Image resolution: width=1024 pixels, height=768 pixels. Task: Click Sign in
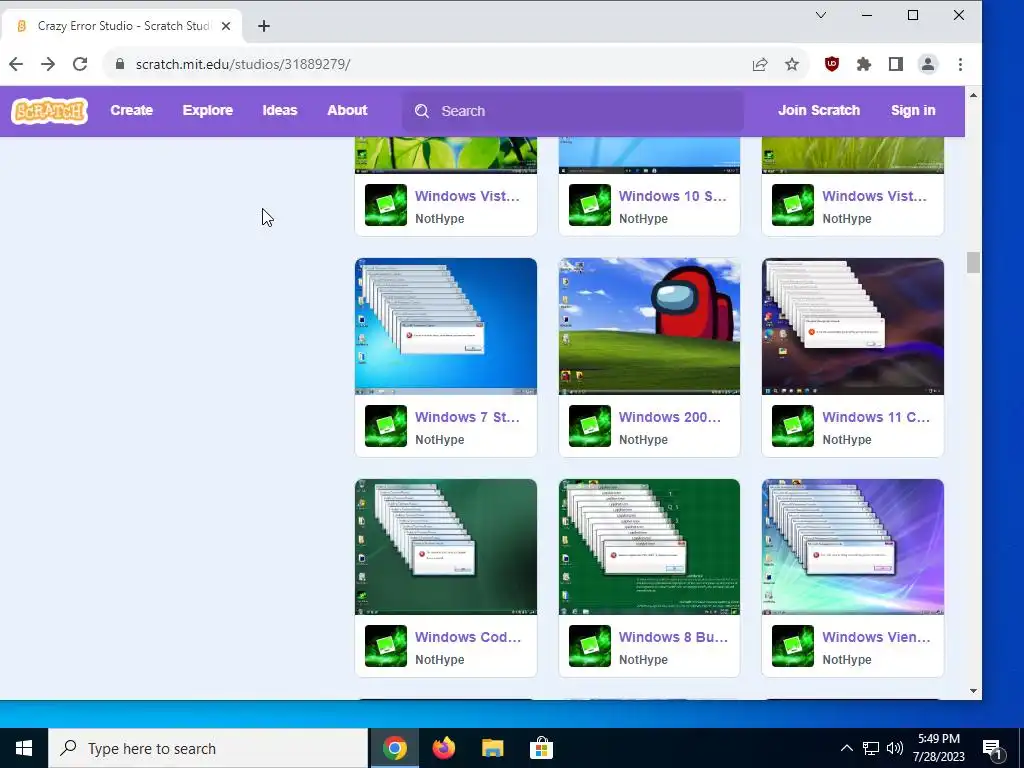click(913, 110)
